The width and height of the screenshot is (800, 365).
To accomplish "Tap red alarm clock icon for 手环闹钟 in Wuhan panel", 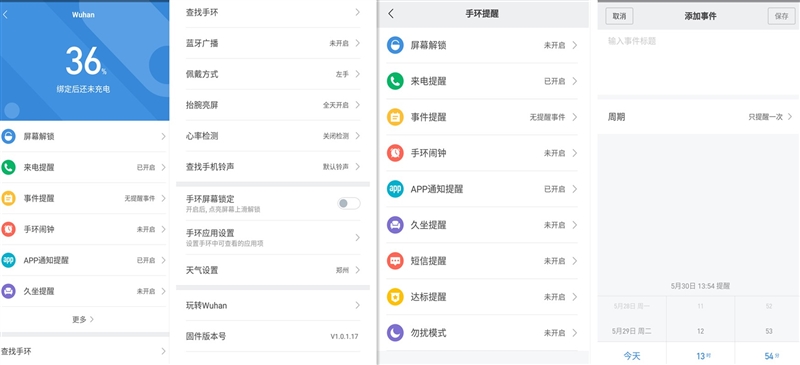I will [8, 229].
